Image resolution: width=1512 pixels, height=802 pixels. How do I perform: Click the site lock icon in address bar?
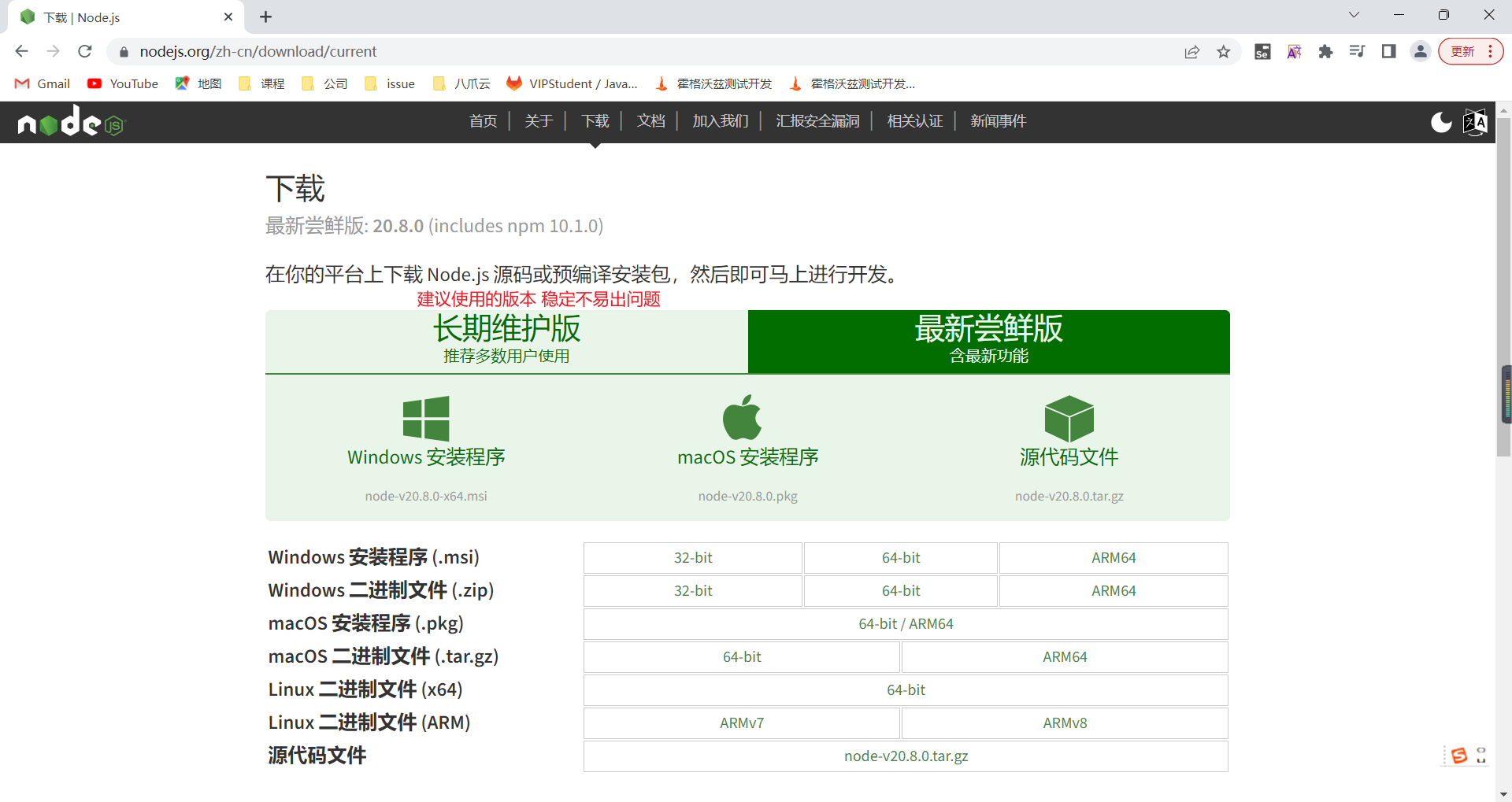124,52
